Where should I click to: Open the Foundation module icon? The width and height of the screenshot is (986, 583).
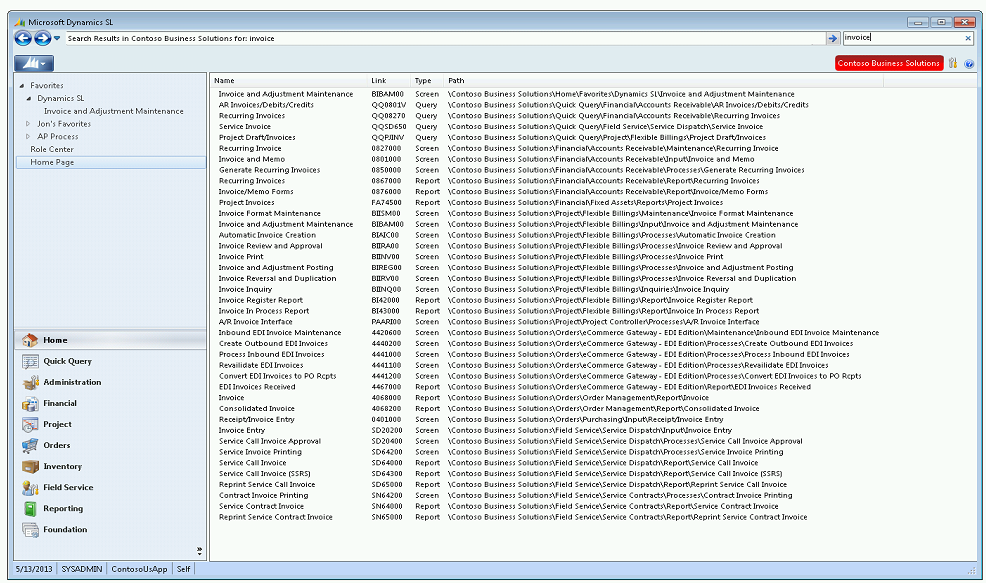[30, 530]
